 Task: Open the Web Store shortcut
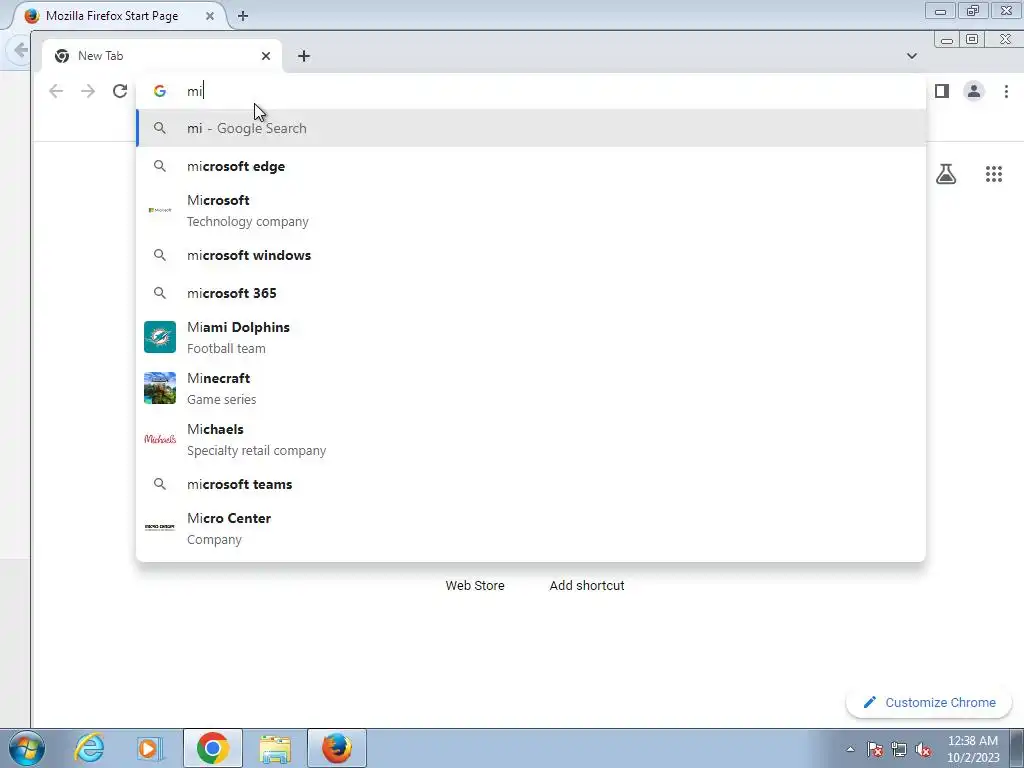[x=475, y=585]
